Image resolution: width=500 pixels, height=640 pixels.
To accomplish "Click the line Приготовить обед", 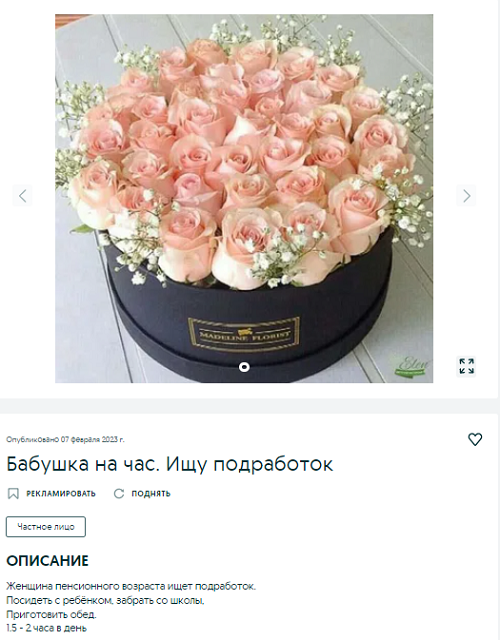I will [x=51, y=614].
